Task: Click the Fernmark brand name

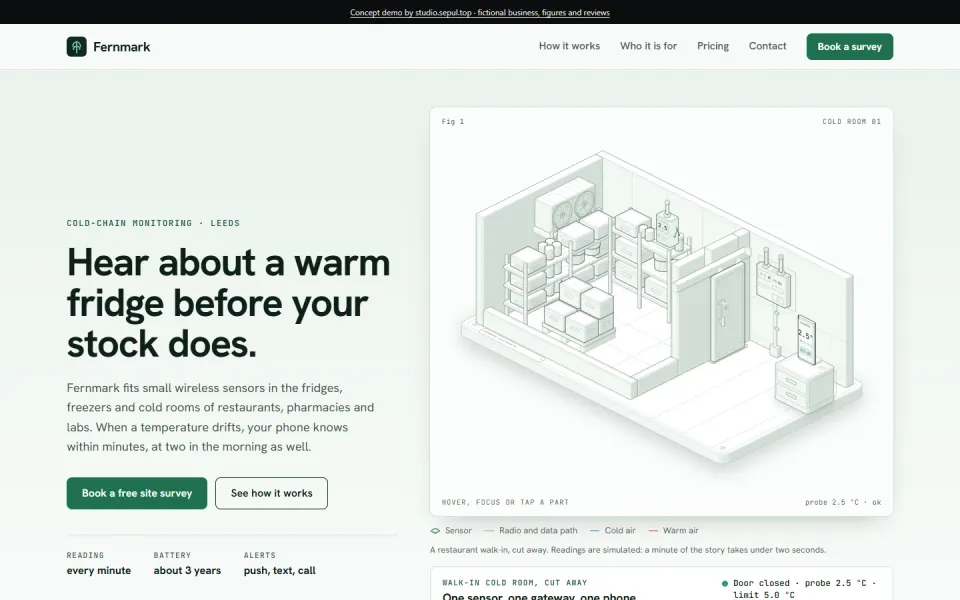Action: click(x=122, y=47)
